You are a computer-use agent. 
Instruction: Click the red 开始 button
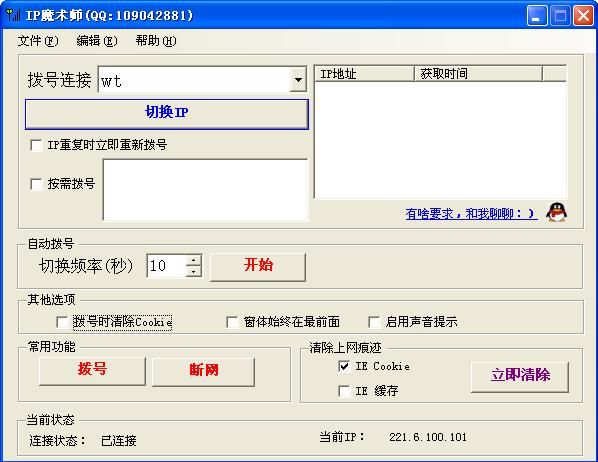click(258, 267)
